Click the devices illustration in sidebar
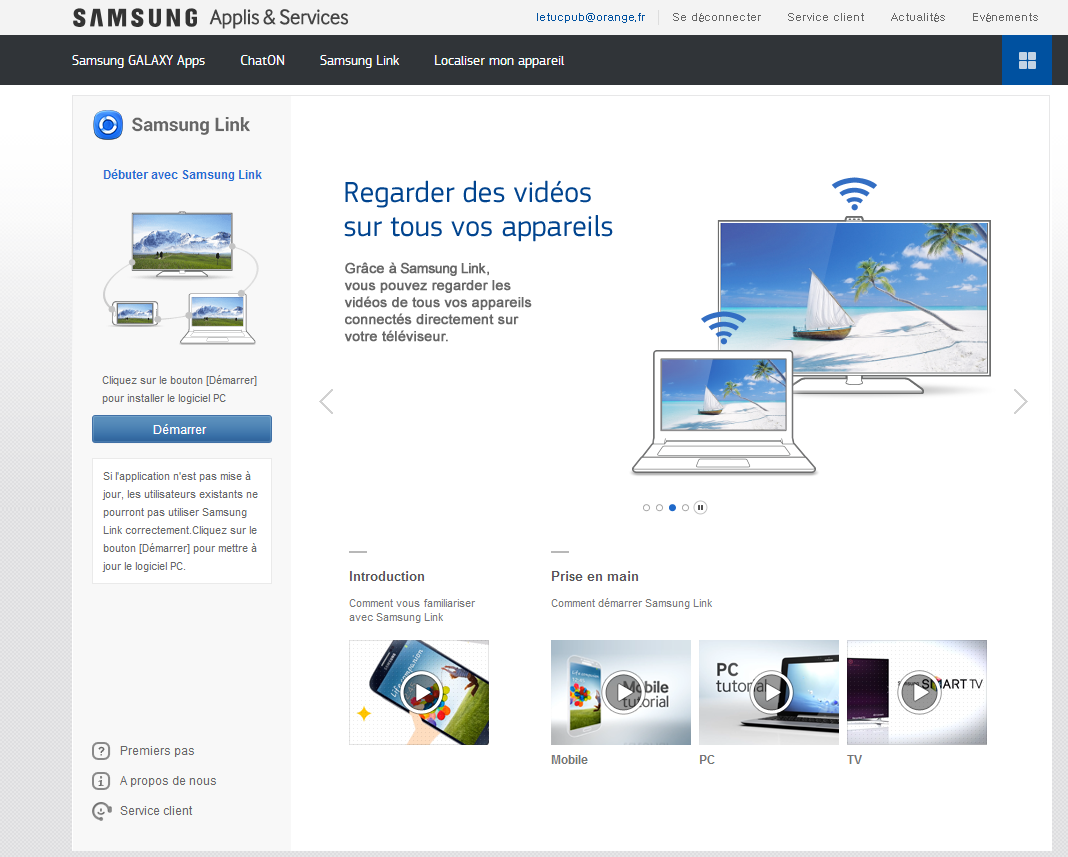 click(x=181, y=278)
